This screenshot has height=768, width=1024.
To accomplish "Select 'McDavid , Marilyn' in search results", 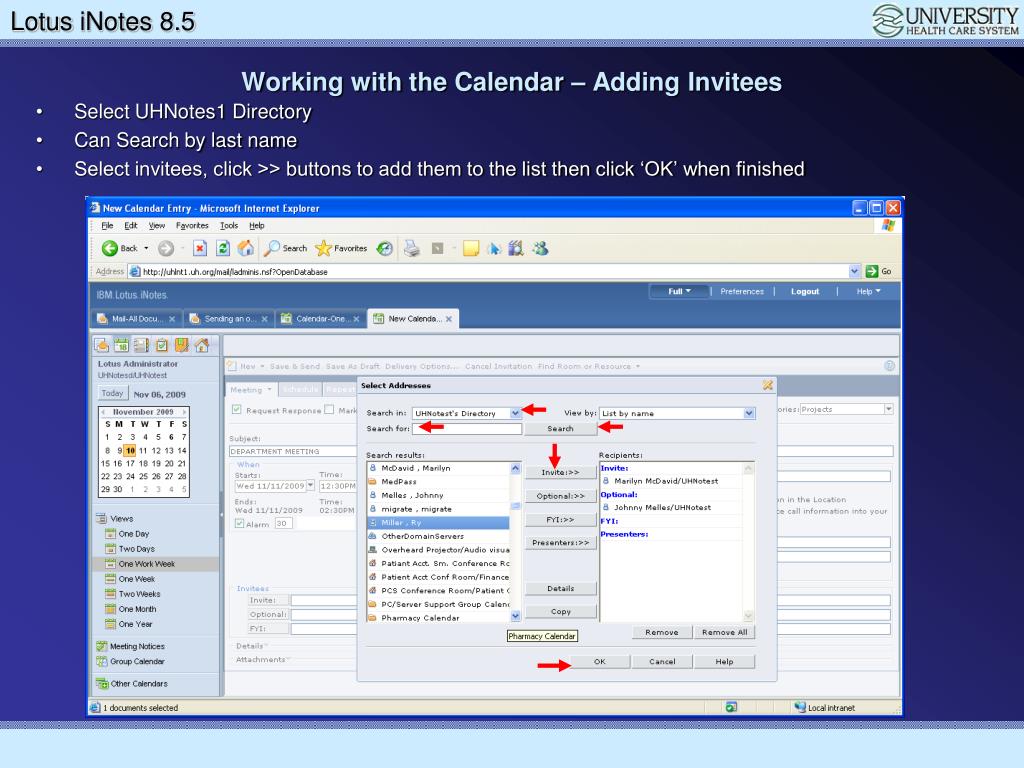I will pos(438,468).
